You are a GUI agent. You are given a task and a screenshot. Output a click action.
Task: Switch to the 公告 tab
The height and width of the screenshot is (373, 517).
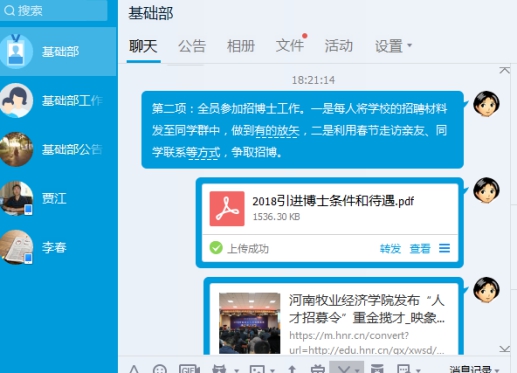192,46
